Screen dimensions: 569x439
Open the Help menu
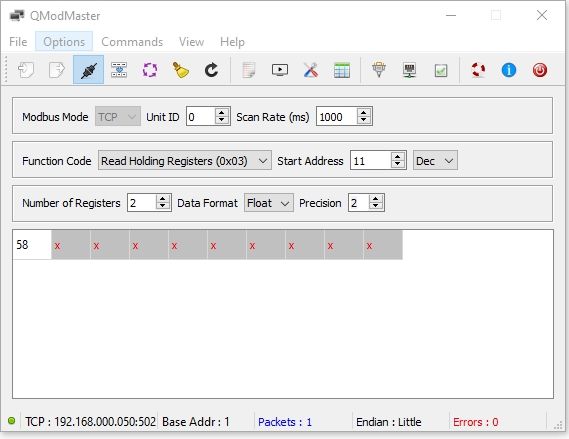(232, 42)
